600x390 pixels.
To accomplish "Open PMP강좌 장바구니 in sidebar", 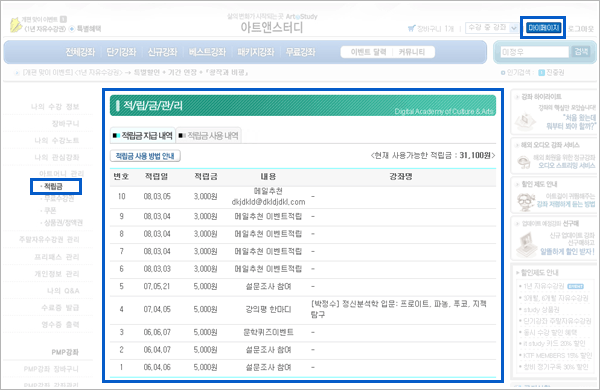I will point(51,369).
